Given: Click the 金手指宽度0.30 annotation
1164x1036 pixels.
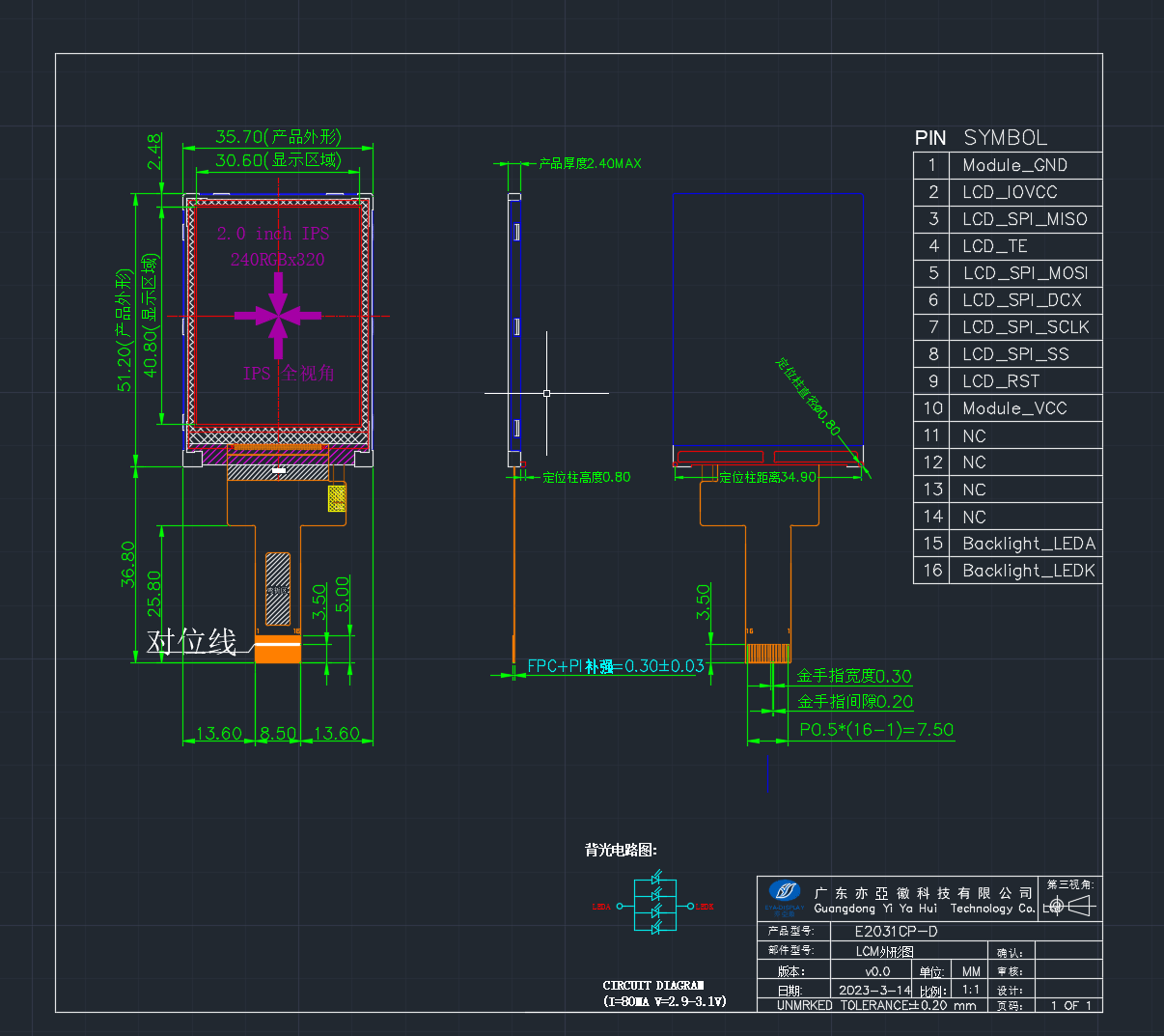Looking at the screenshot, I should pos(854,676).
